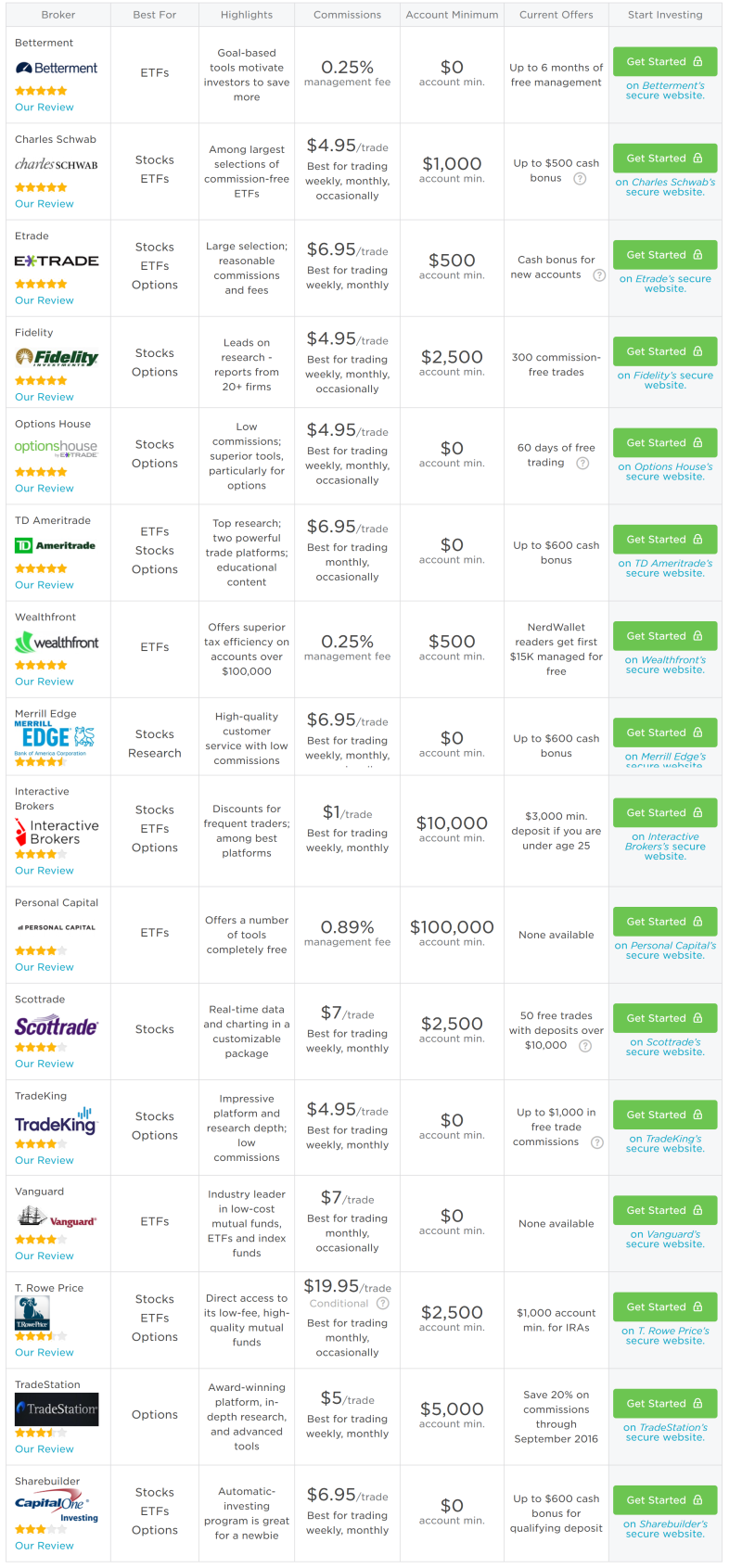Click the Charles Schwab logo
The height and width of the screenshot is (1568, 742).
(57, 165)
